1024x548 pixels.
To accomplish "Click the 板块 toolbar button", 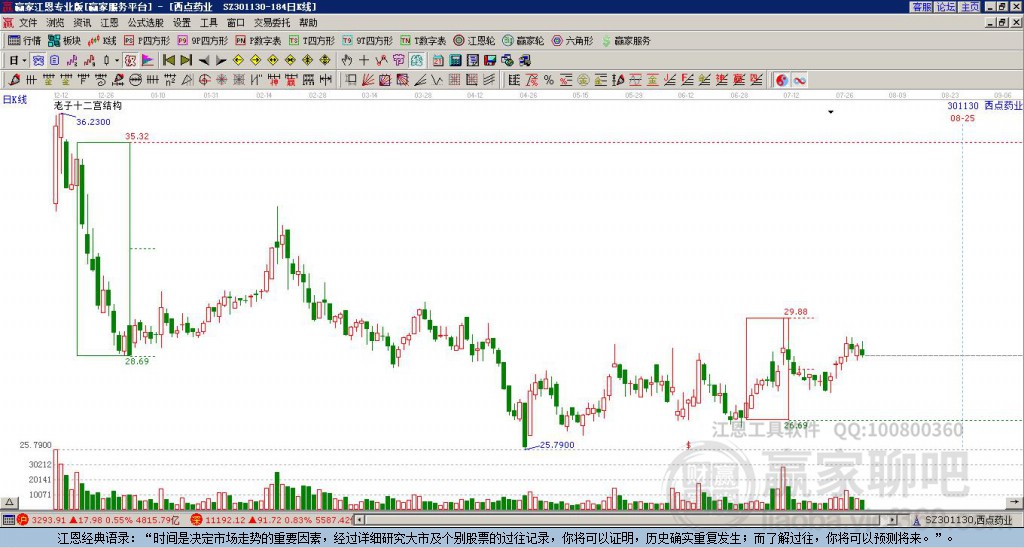I will coord(65,40).
